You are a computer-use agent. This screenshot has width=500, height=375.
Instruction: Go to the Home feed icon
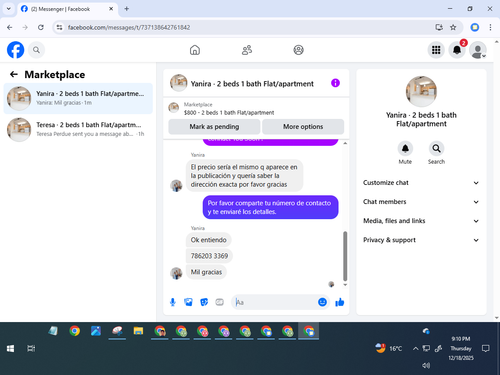pyautogui.click(x=195, y=50)
